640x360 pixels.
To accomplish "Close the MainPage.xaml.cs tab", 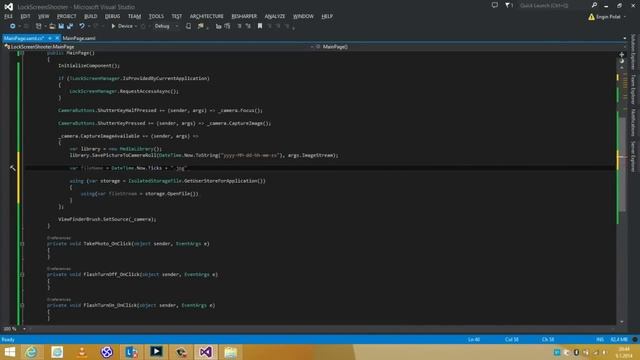I will pos(57,38).
